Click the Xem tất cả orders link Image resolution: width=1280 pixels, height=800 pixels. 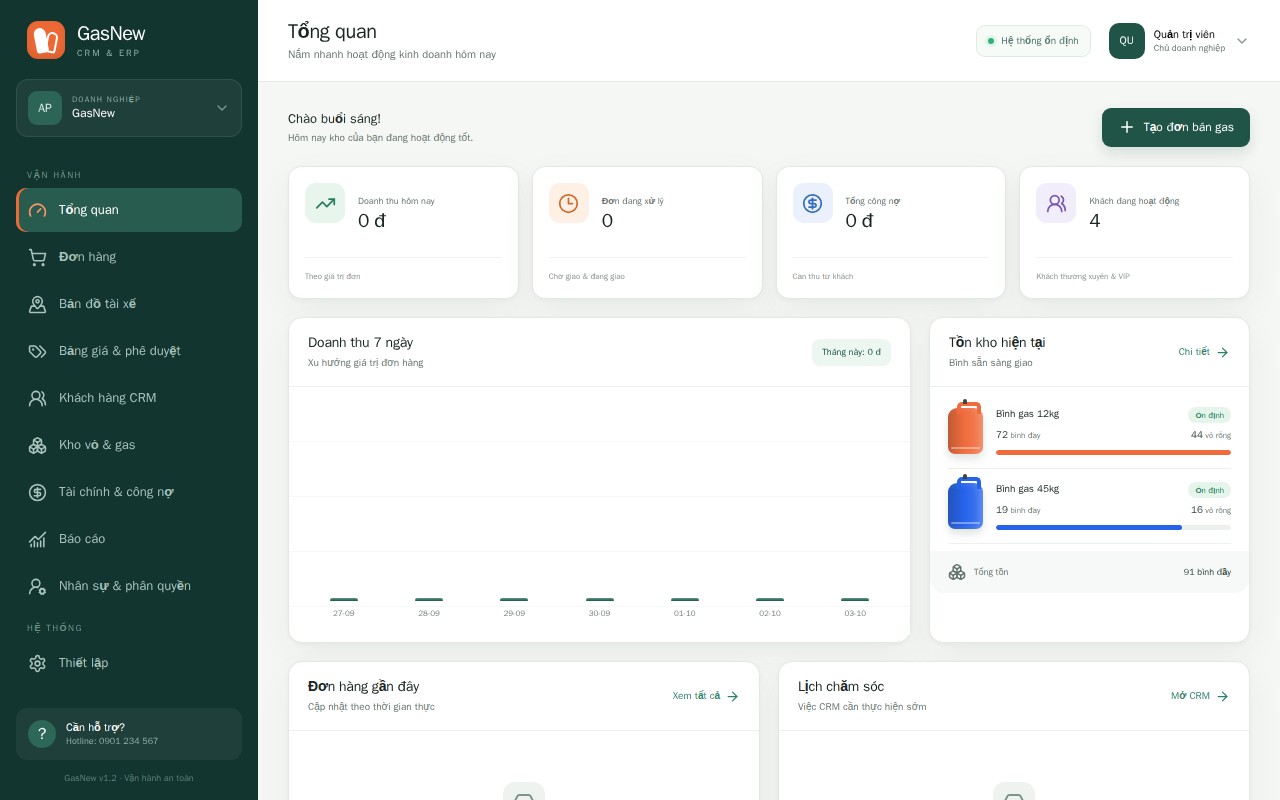coord(706,696)
